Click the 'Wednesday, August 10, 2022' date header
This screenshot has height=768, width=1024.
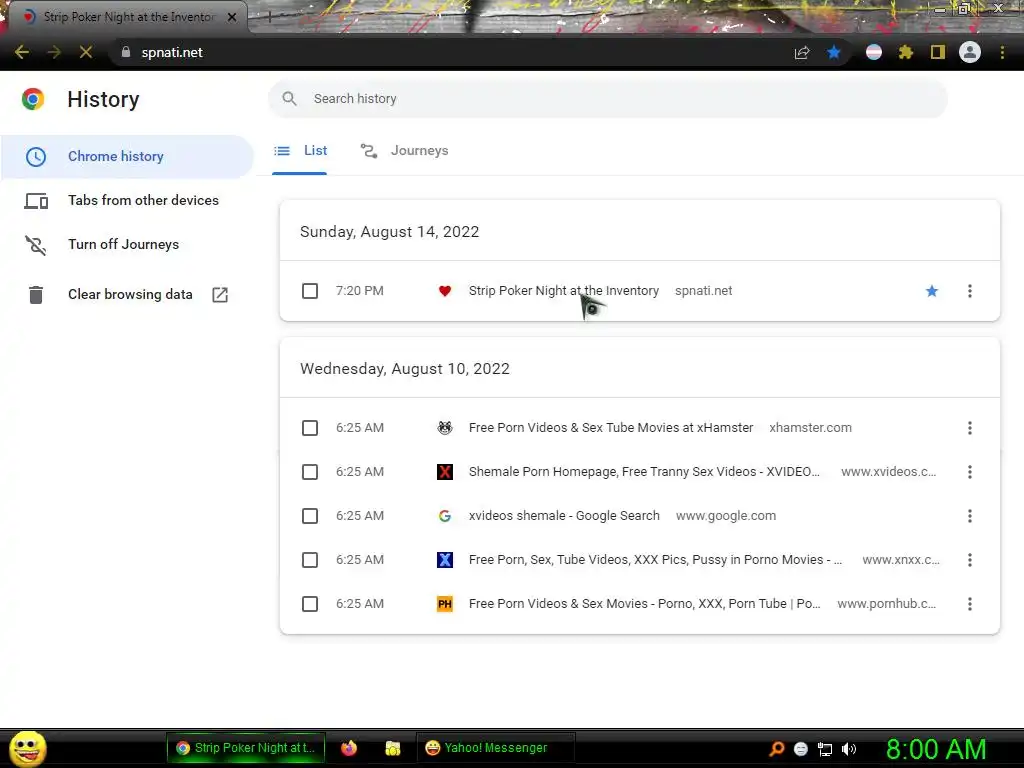tap(405, 369)
